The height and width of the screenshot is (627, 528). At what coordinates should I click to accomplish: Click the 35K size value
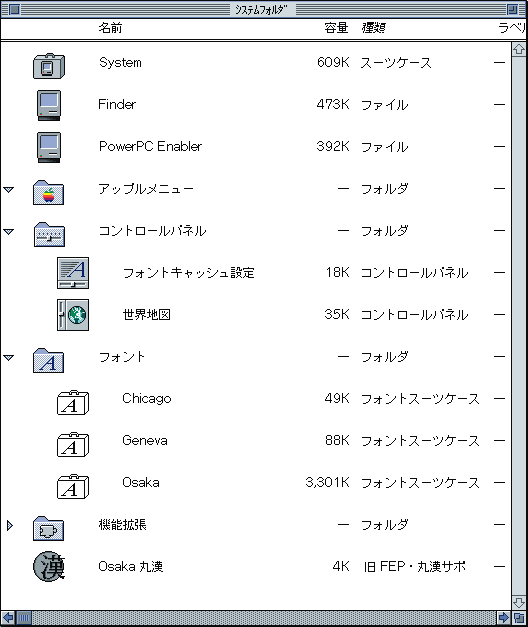coord(337,315)
